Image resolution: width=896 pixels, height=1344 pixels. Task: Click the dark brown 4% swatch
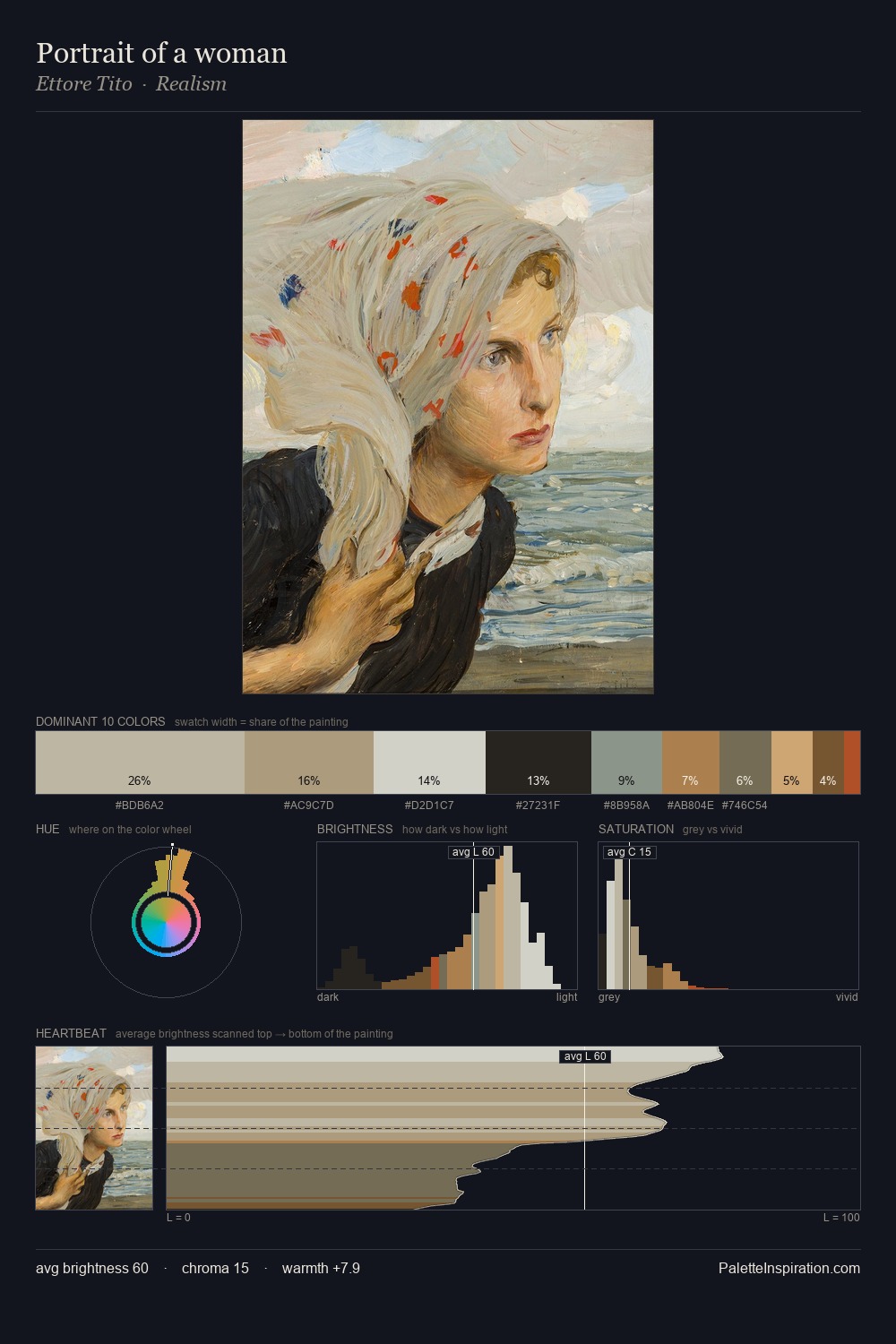tap(828, 762)
